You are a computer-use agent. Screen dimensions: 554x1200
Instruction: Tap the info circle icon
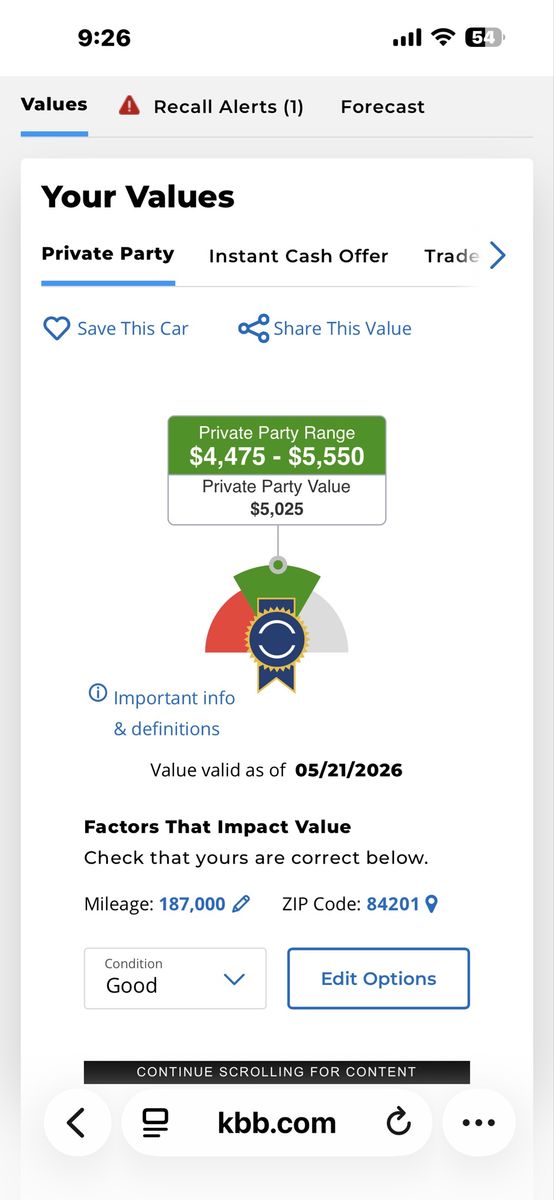pyautogui.click(x=98, y=693)
